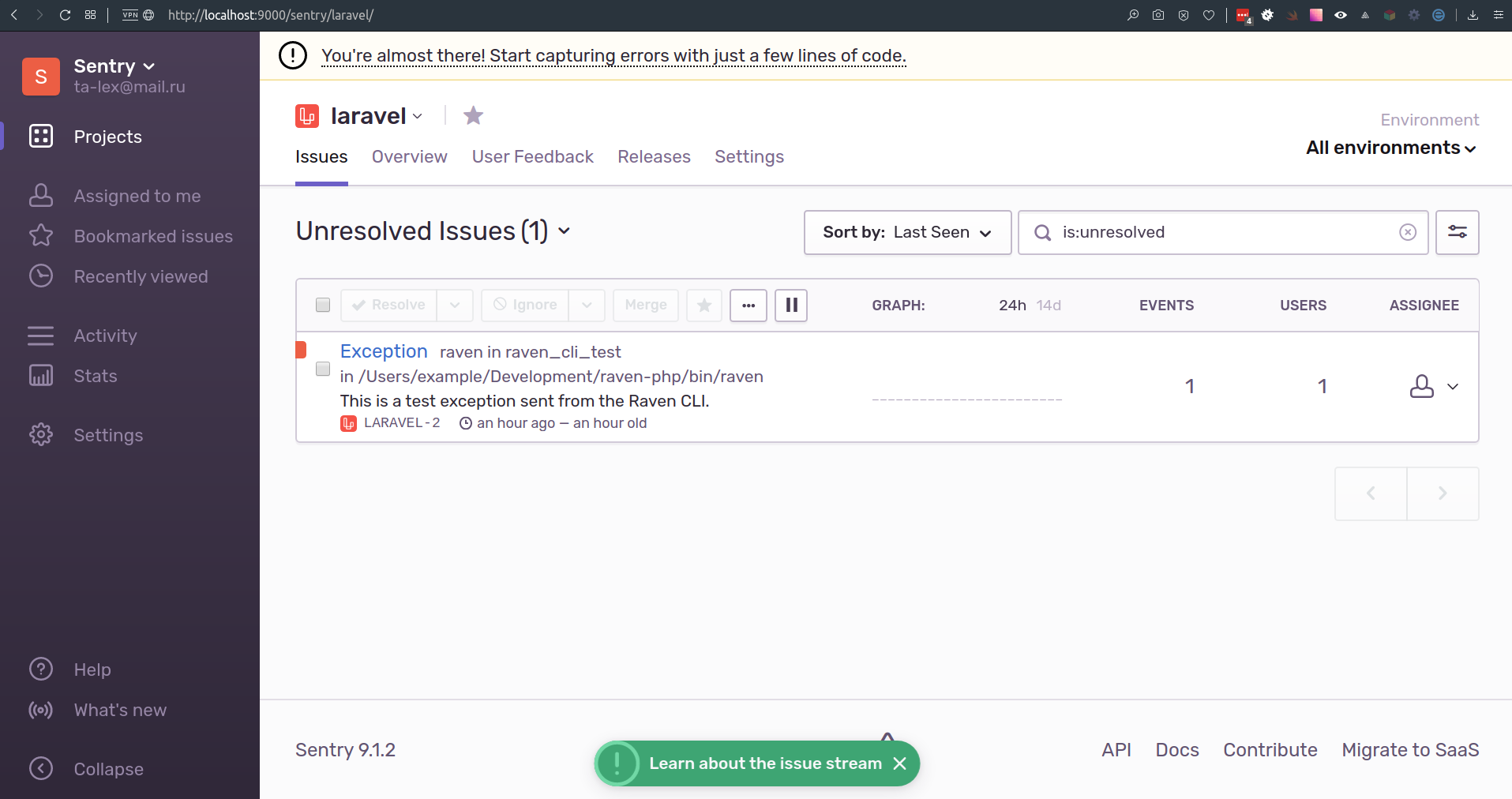Open sidebar Settings gear icon
This screenshot has width=1512, height=799.
point(41,434)
